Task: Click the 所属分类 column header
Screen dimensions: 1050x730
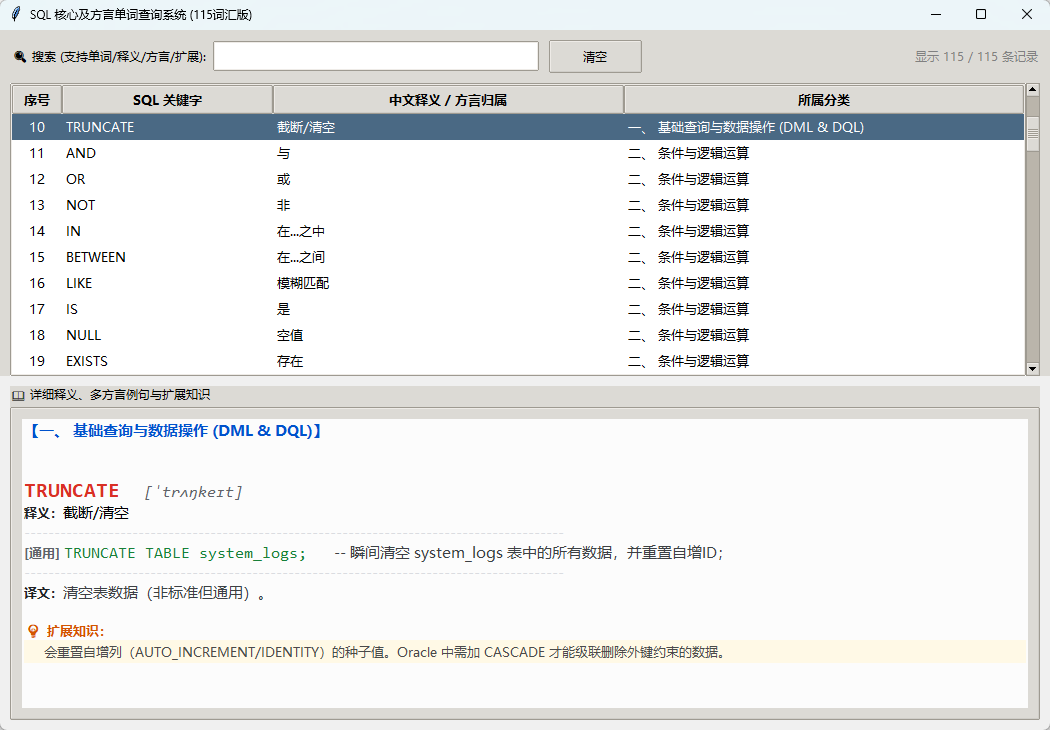Action: [824, 100]
